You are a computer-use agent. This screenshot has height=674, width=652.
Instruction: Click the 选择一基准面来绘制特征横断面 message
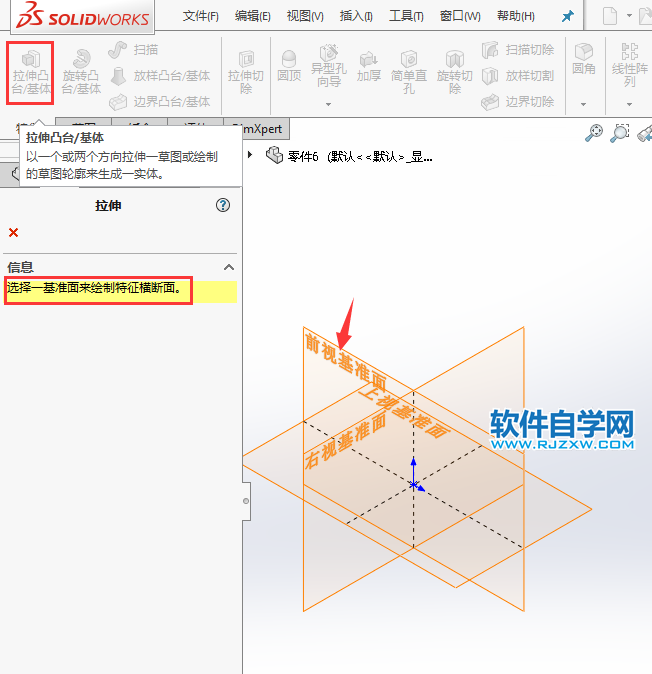pyautogui.click(x=94, y=288)
